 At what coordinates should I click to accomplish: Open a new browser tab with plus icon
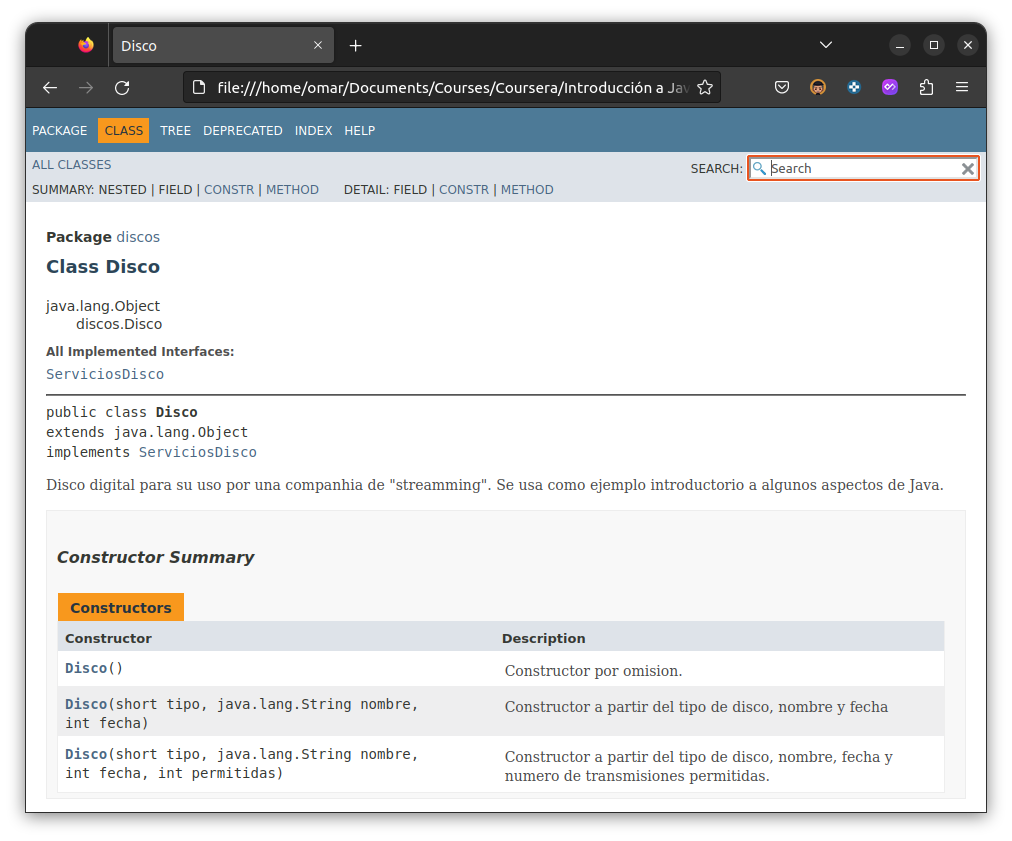click(355, 45)
